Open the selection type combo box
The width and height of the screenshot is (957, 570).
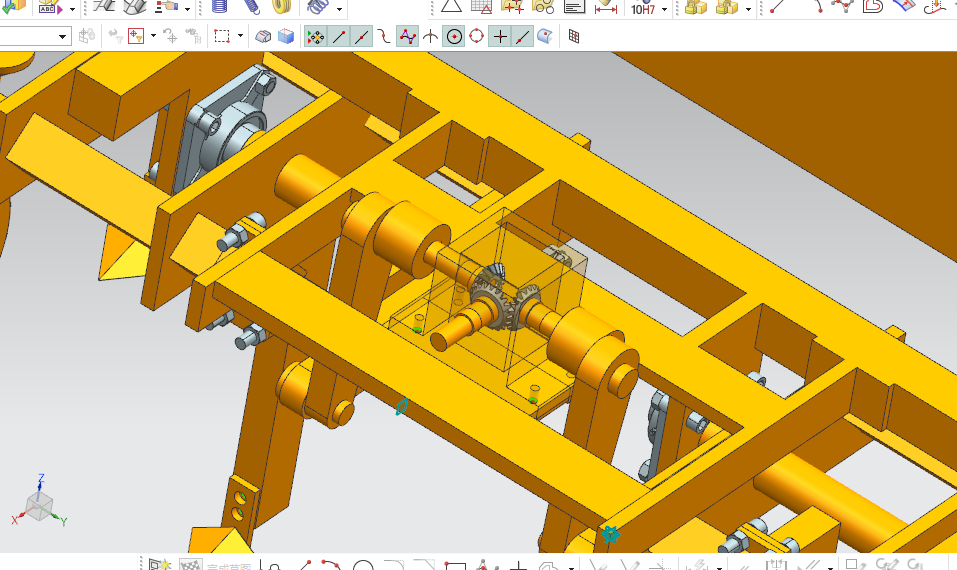[35, 37]
